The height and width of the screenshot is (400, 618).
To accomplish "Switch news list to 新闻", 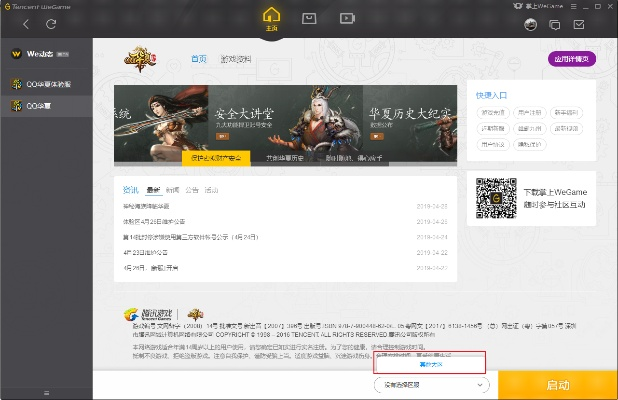I will 173,190.
